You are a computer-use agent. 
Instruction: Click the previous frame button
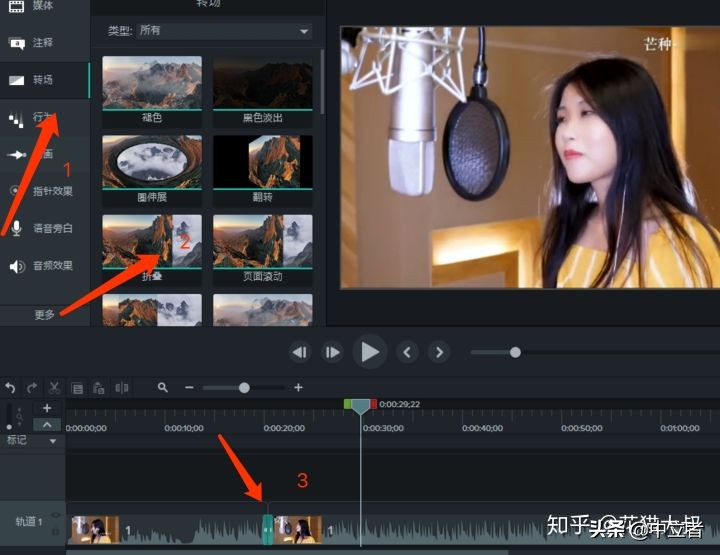[x=300, y=353]
